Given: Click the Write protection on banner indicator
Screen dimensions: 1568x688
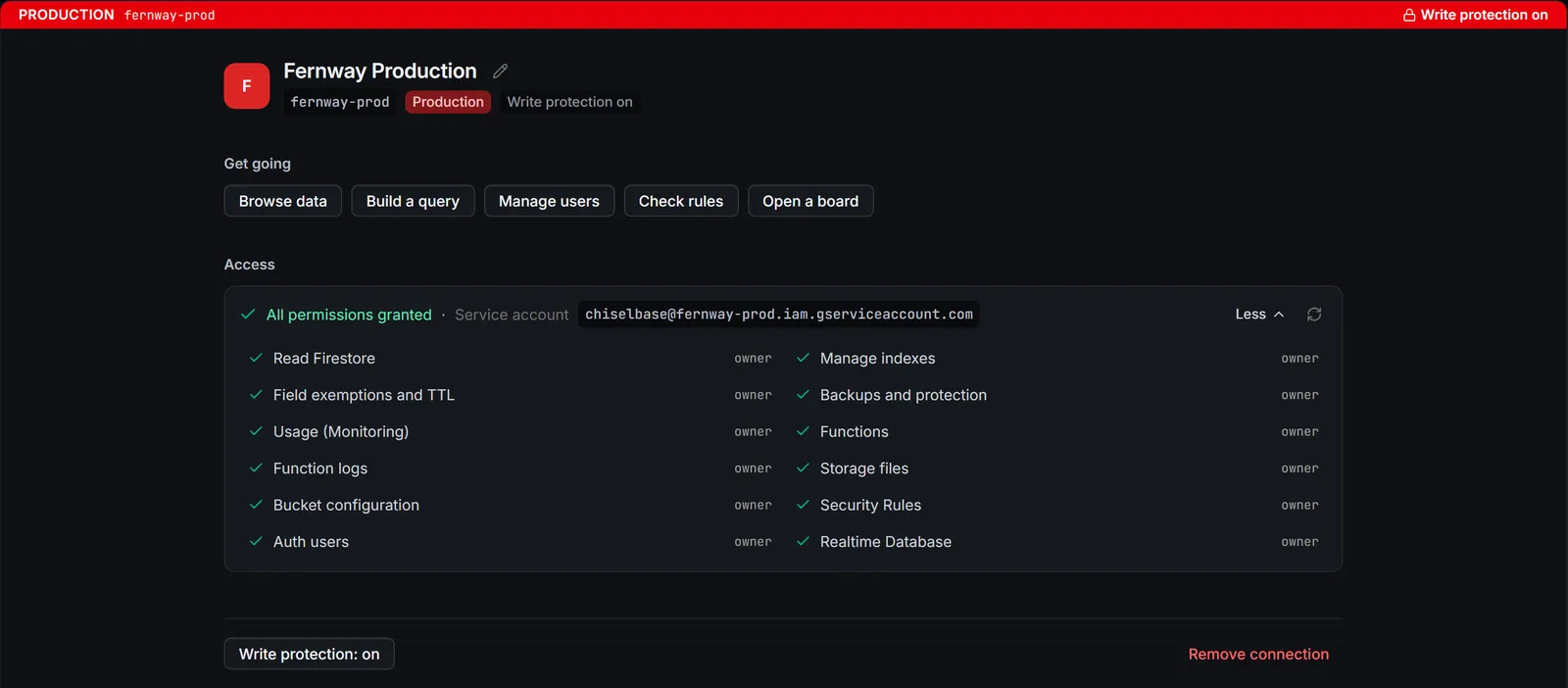Looking at the screenshot, I should coord(1475,15).
